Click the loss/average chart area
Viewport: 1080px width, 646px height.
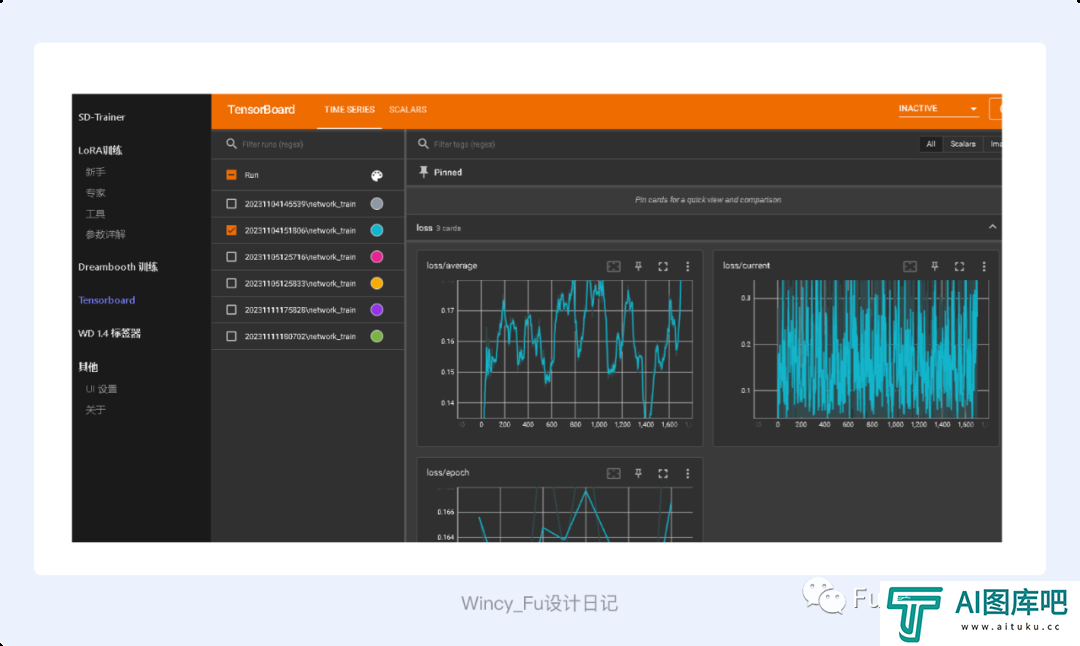click(575, 349)
